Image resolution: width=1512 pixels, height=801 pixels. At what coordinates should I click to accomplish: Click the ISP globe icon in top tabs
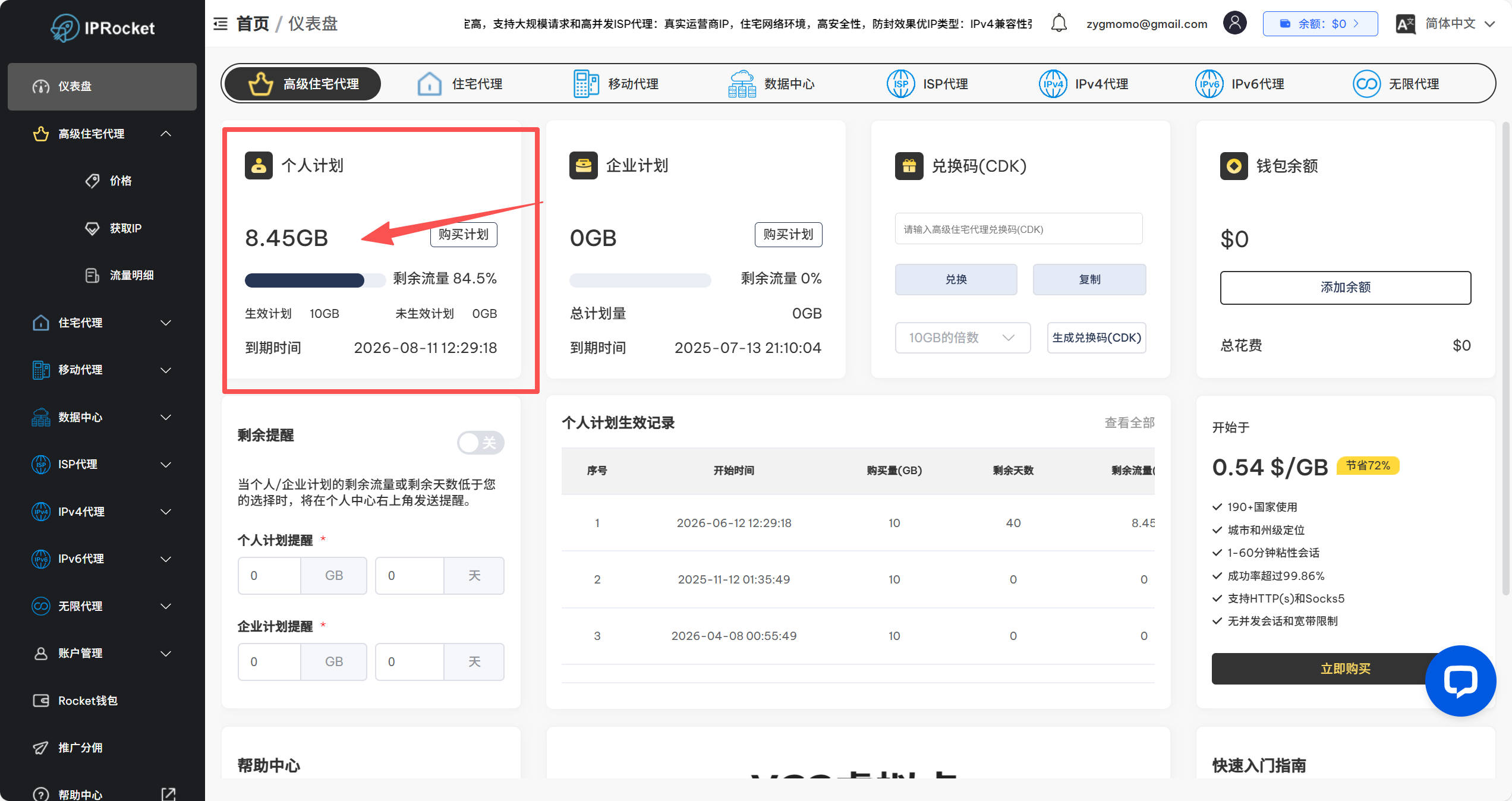pyautogui.click(x=901, y=84)
